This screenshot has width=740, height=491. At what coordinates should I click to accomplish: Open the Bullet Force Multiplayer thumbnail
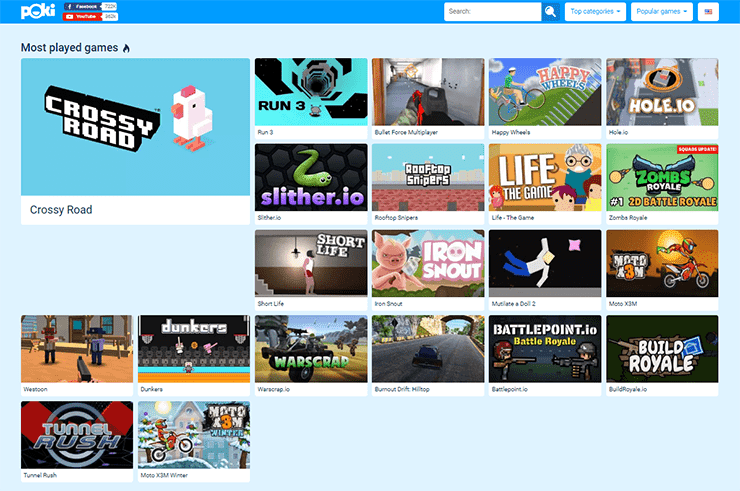(x=428, y=92)
